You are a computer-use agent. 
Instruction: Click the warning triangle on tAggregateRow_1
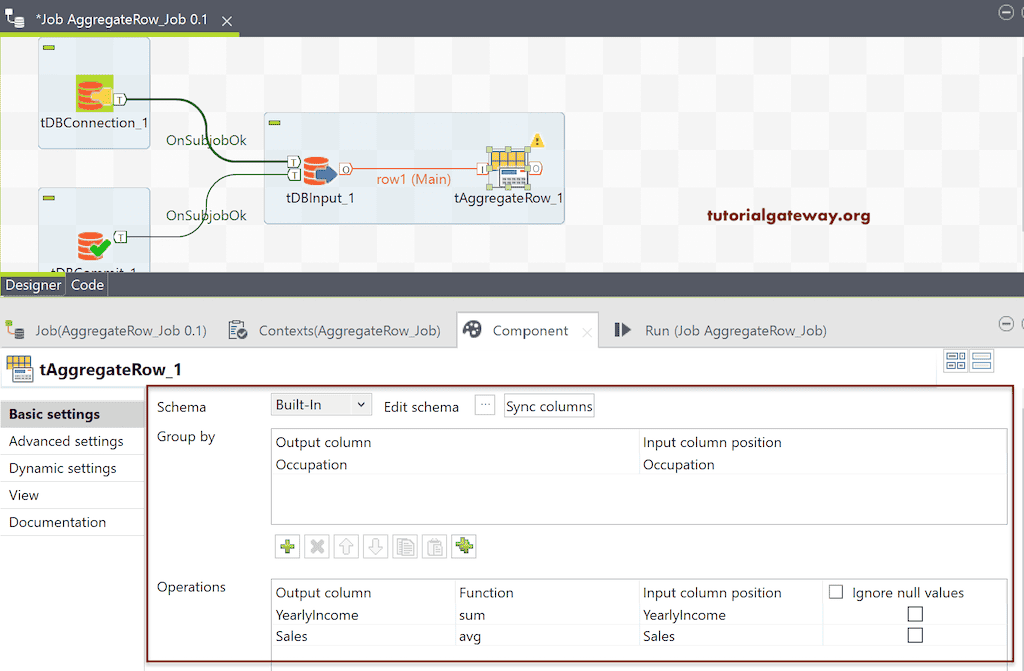[x=537, y=140]
